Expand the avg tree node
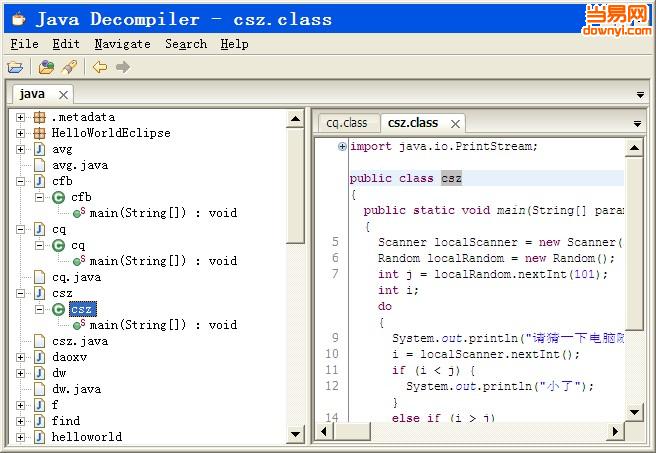Viewport: 656px width, 453px height. 20,149
